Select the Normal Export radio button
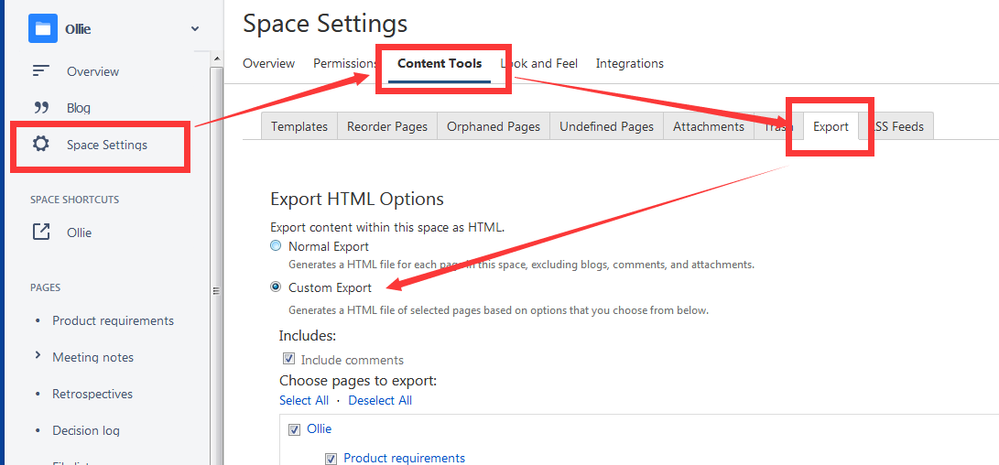 (x=275, y=246)
